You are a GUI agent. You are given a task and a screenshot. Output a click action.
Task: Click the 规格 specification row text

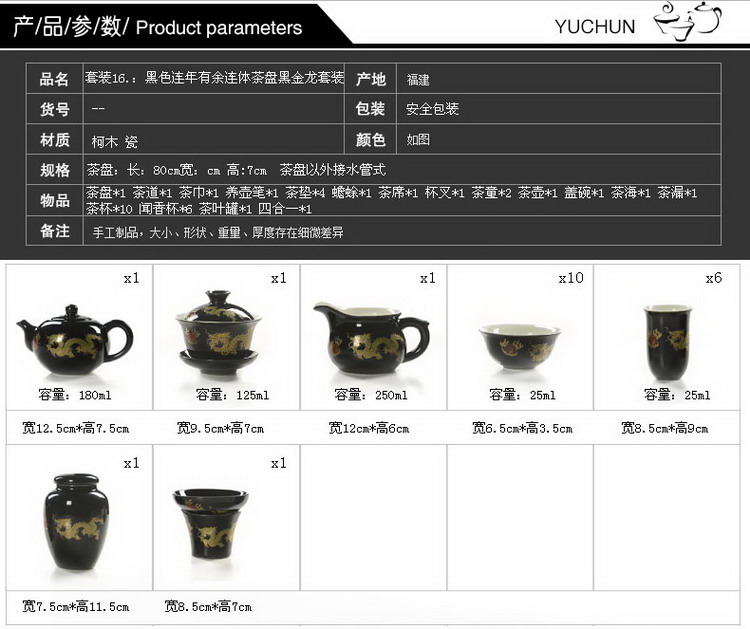click(236, 170)
